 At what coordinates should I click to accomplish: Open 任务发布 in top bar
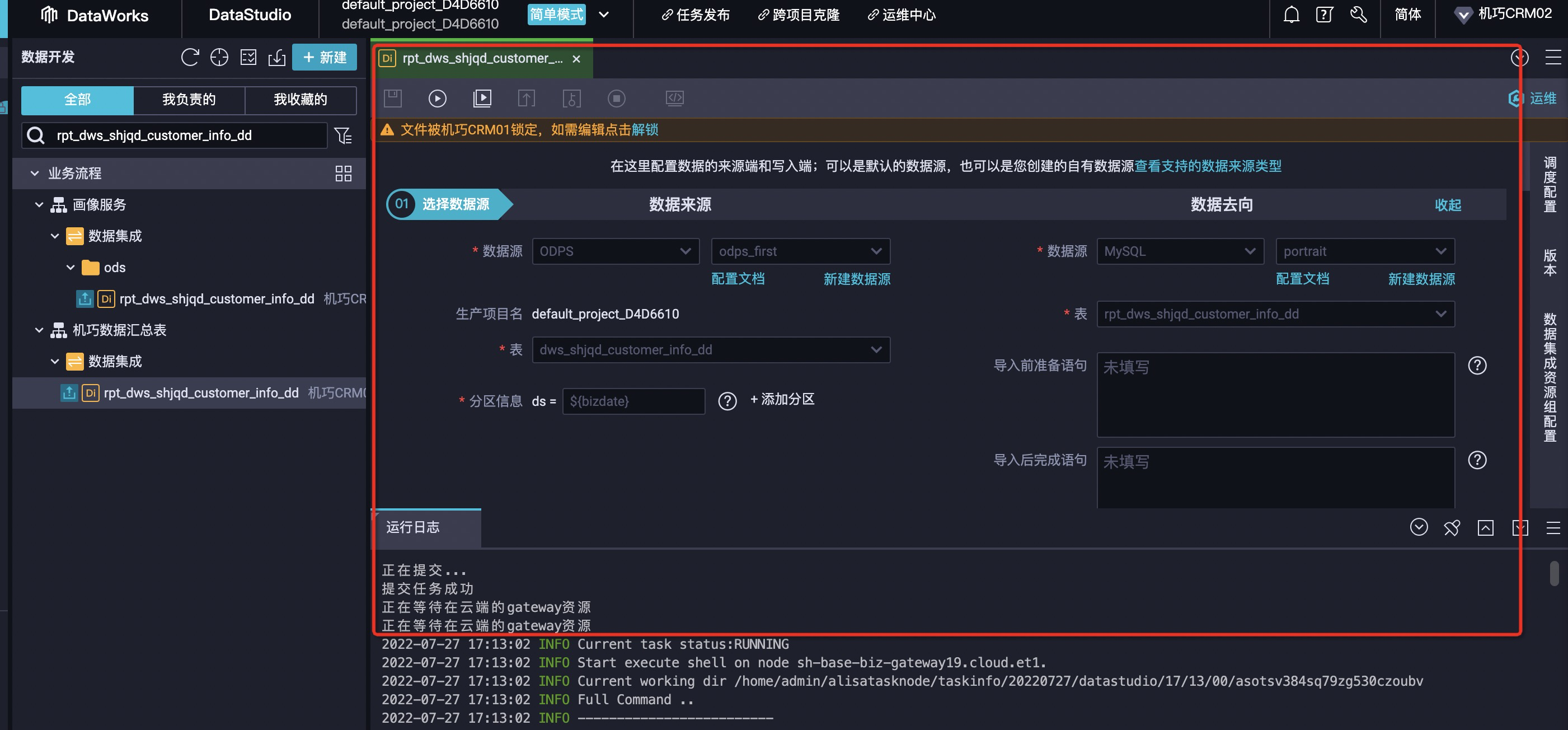696,15
